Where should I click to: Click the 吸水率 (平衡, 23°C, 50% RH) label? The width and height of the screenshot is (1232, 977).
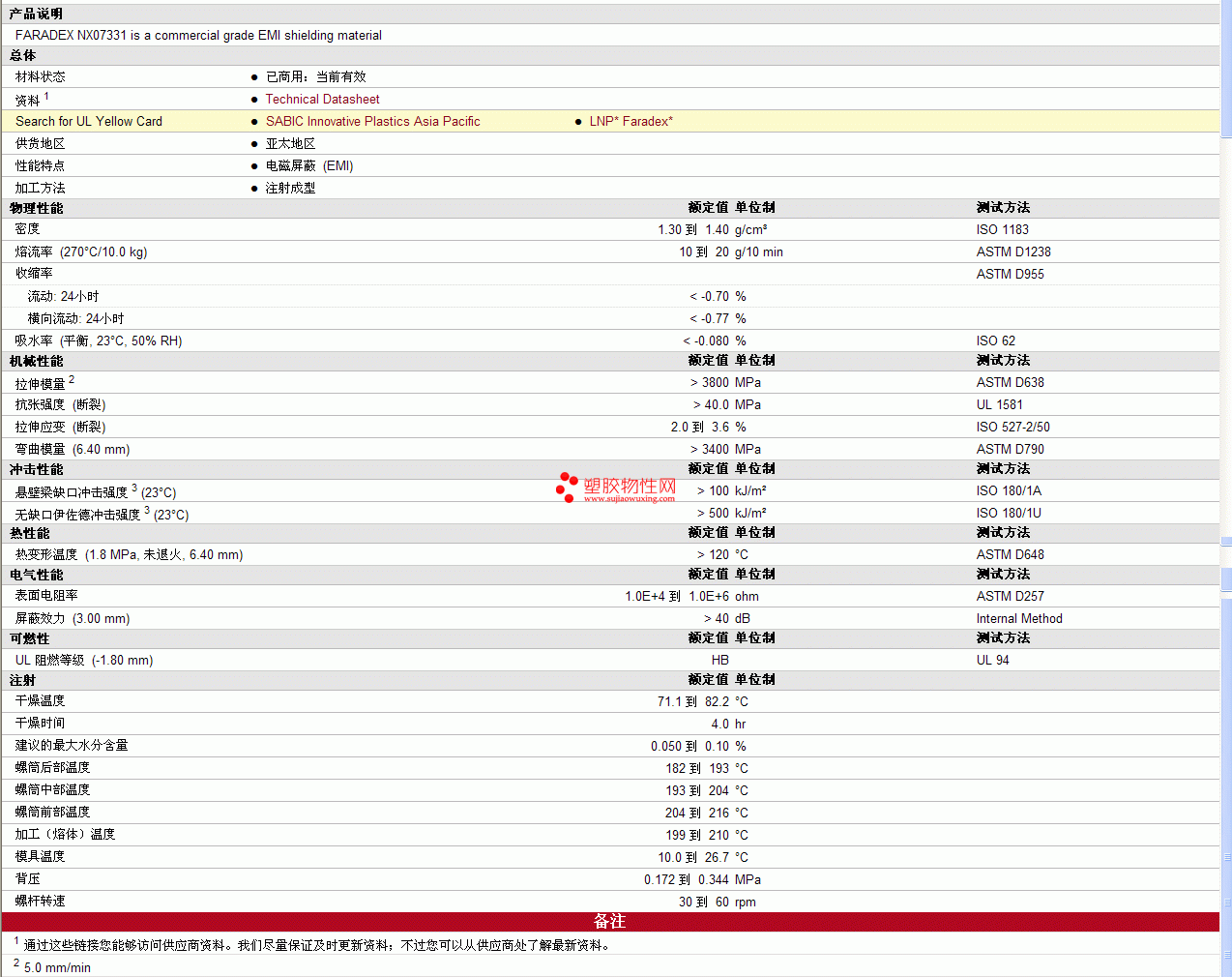click(x=99, y=340)
